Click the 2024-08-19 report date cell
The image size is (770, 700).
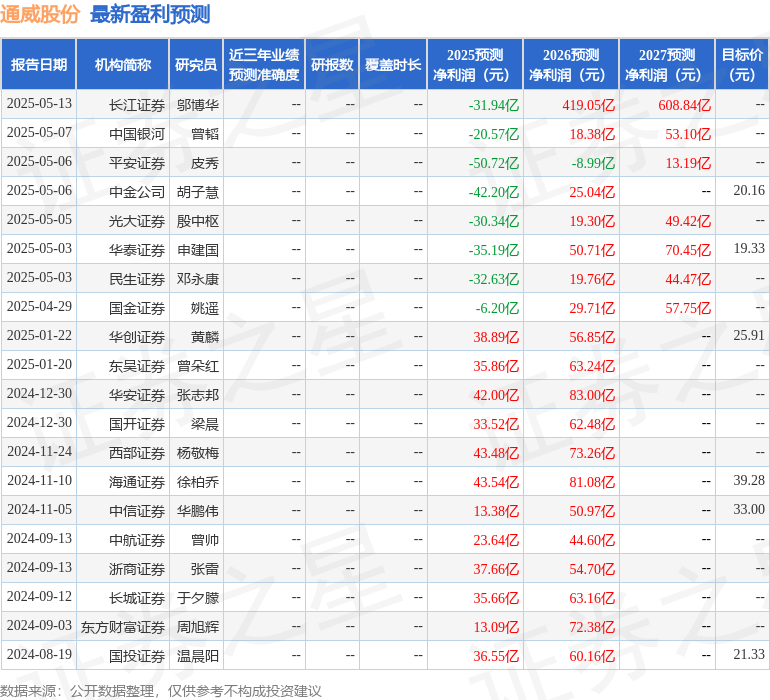pyautogui.click(x=39, y=655)
